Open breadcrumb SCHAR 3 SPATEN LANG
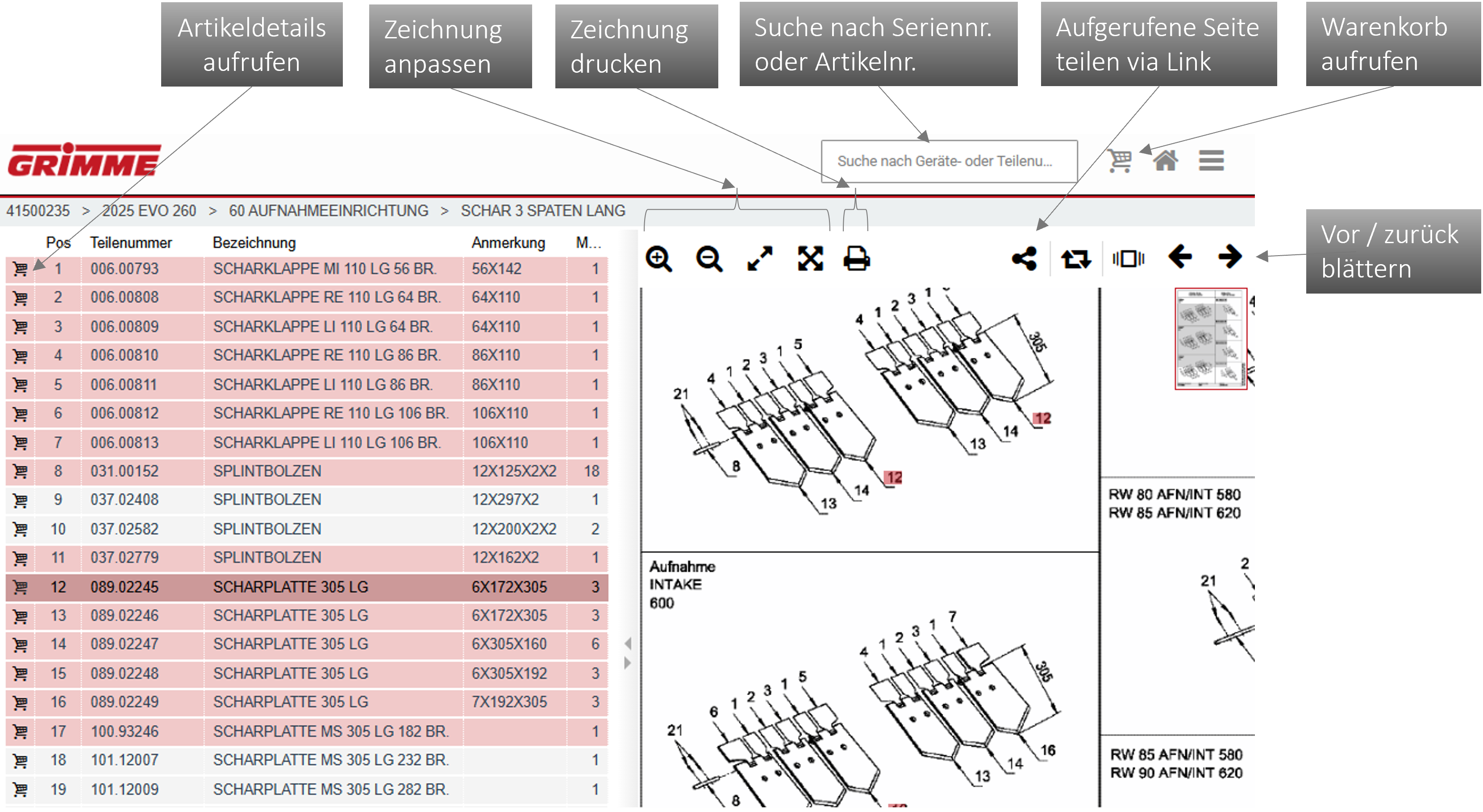The width and height of the screenshot is (1483, 812). [543, 211]
